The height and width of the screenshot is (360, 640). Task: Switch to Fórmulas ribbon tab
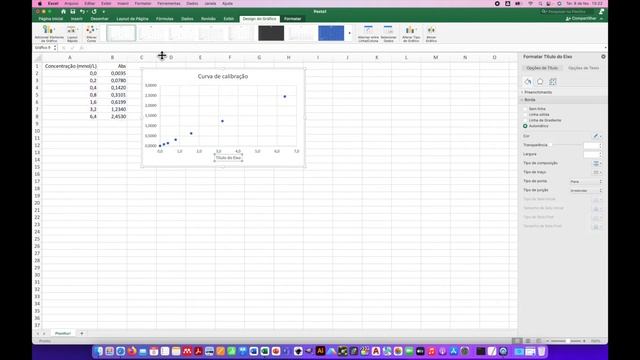[x=164, y=19]
